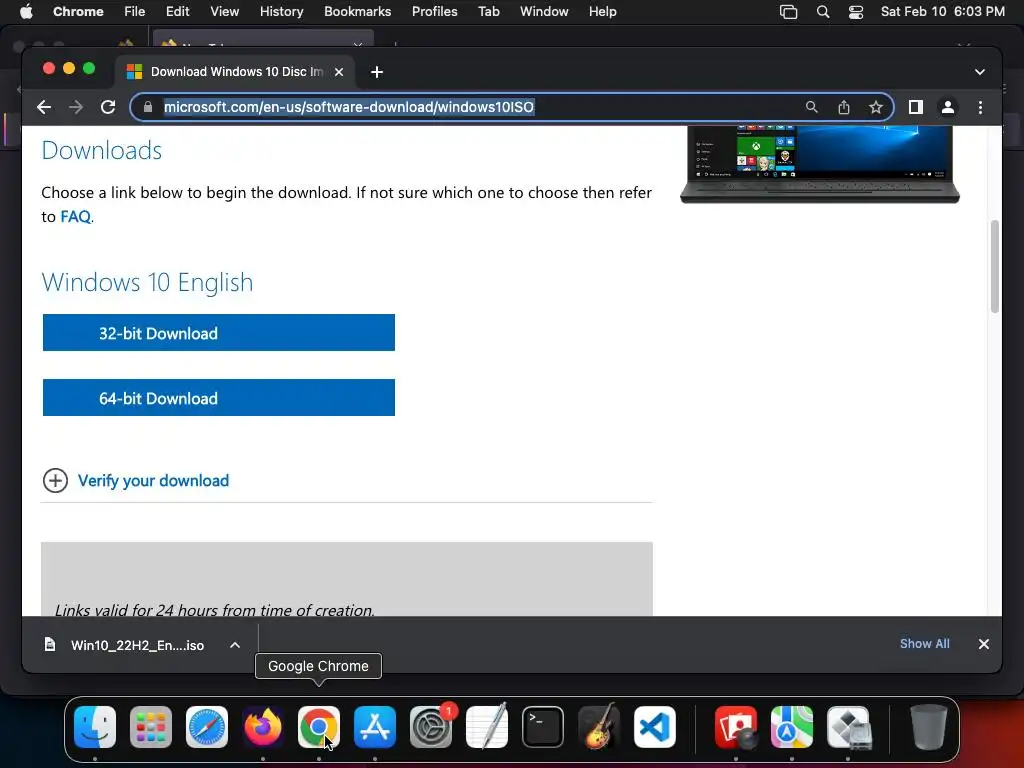
Task: Open TextEdit from the Dock
Action: tap(487, 726)
